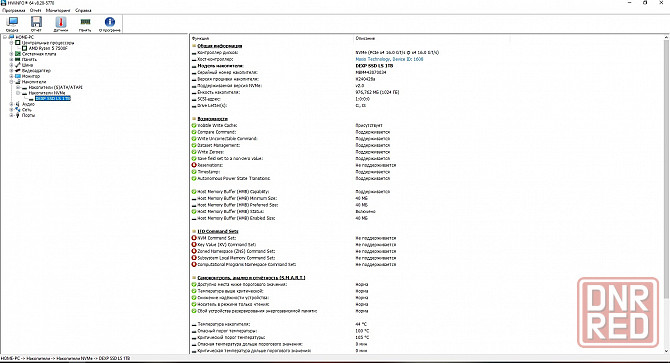Click the SCSI-адрес row label

[209, 99]
